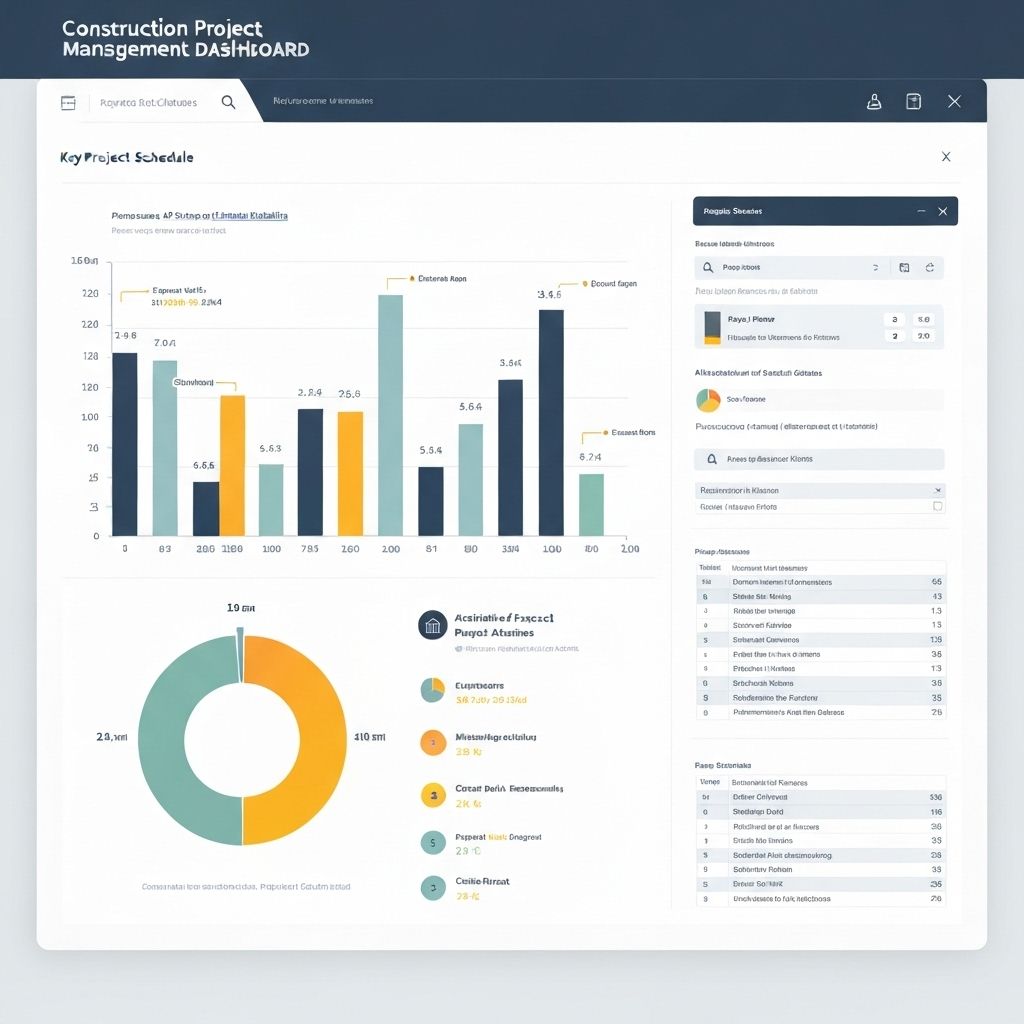This screenshot has width=1024, height=1024.
Task: Select the orange circle legend item in donut legend
Action: click(x=432, y=742)
